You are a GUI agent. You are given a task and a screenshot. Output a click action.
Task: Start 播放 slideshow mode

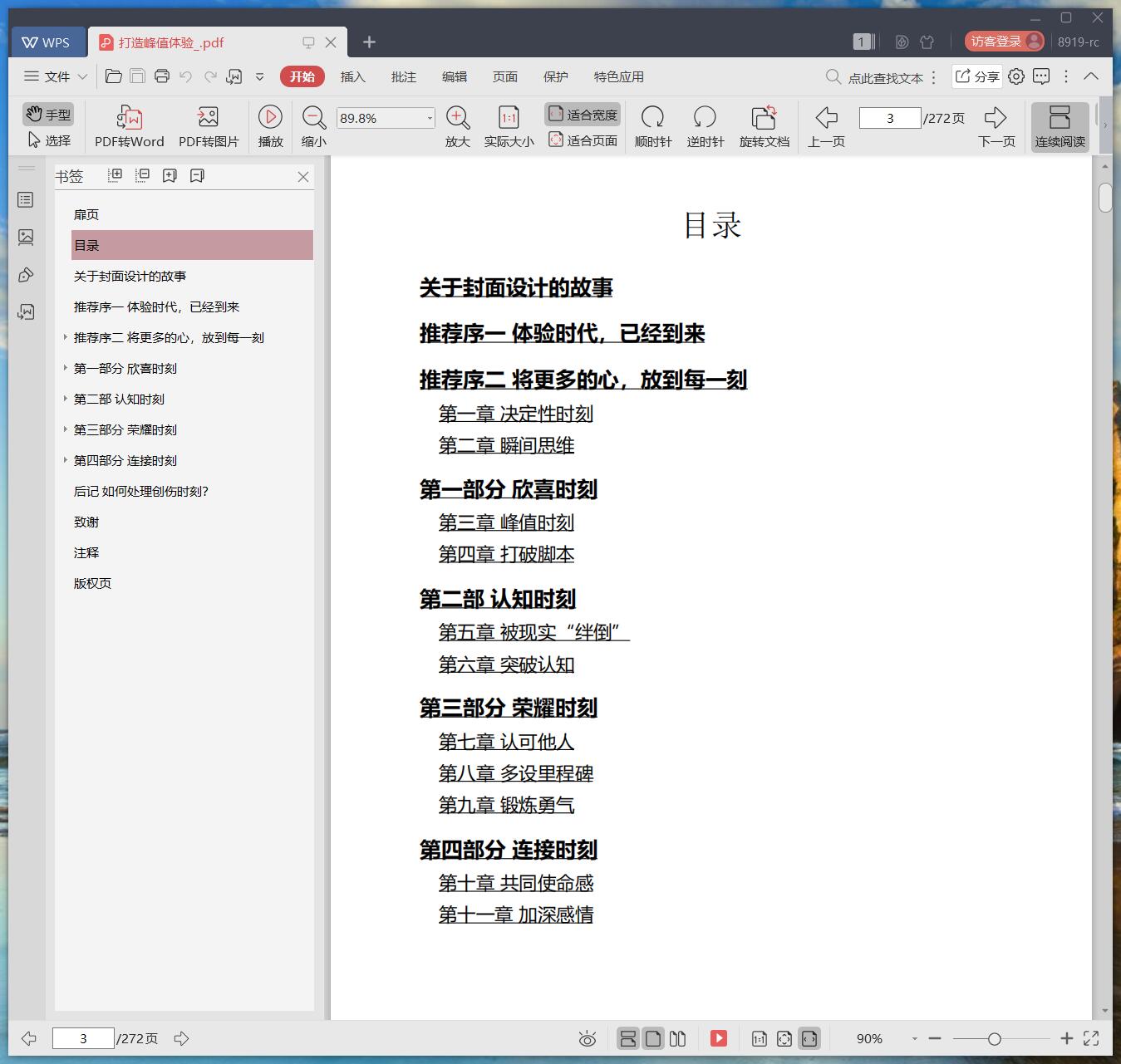click(x=270, y=127)
